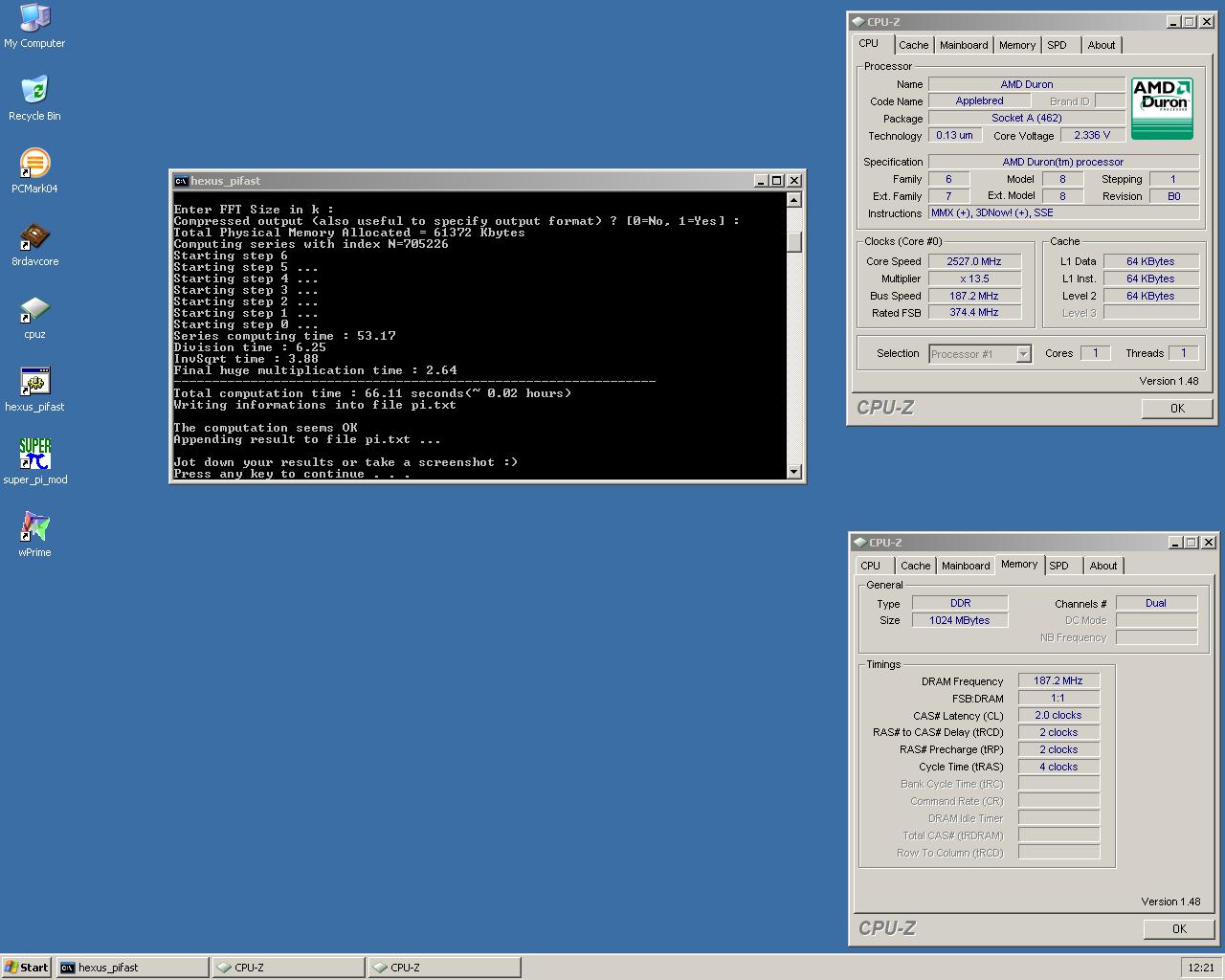Open About tab in bottom CPU-Z window

point(1103,566)
